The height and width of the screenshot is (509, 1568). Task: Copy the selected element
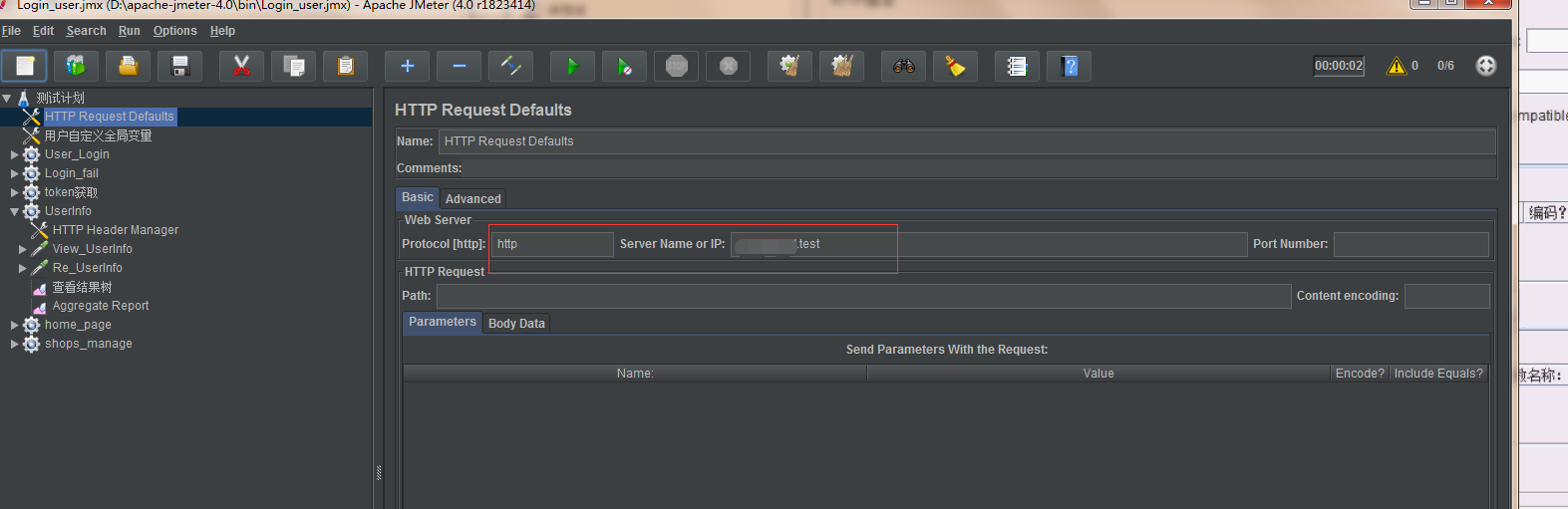[x=294, y=66]
